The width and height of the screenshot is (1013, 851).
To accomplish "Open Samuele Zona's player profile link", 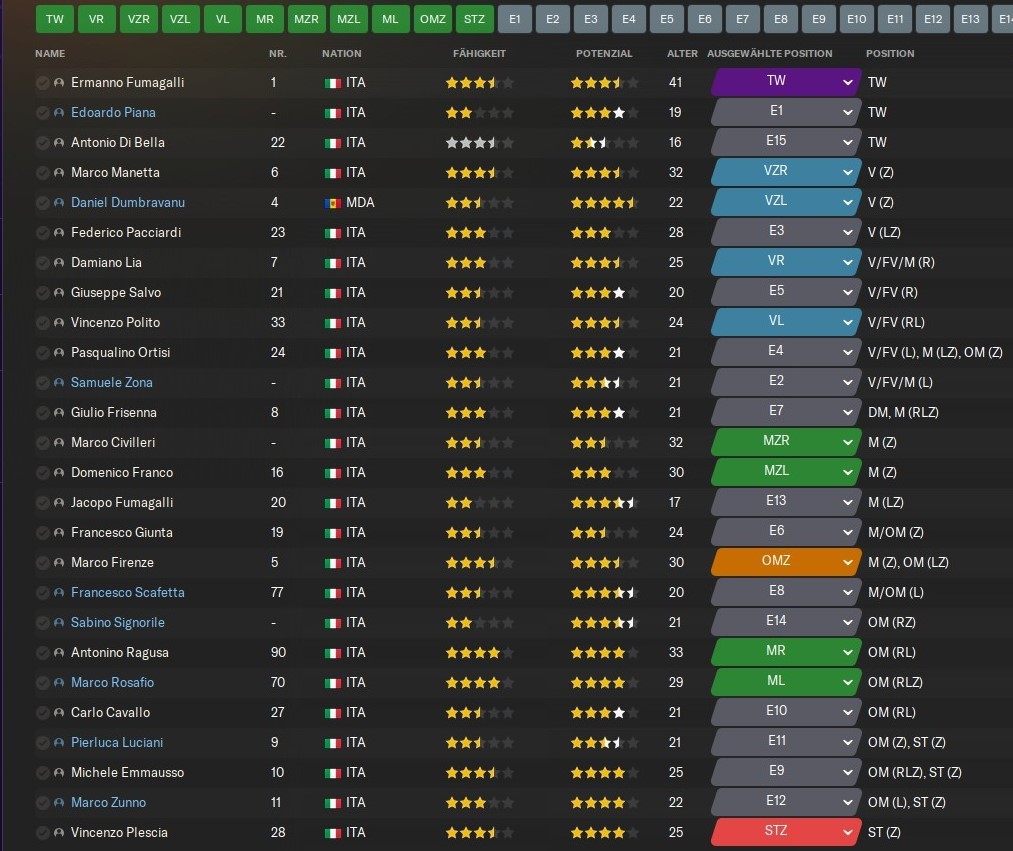I will coord(112,383).
